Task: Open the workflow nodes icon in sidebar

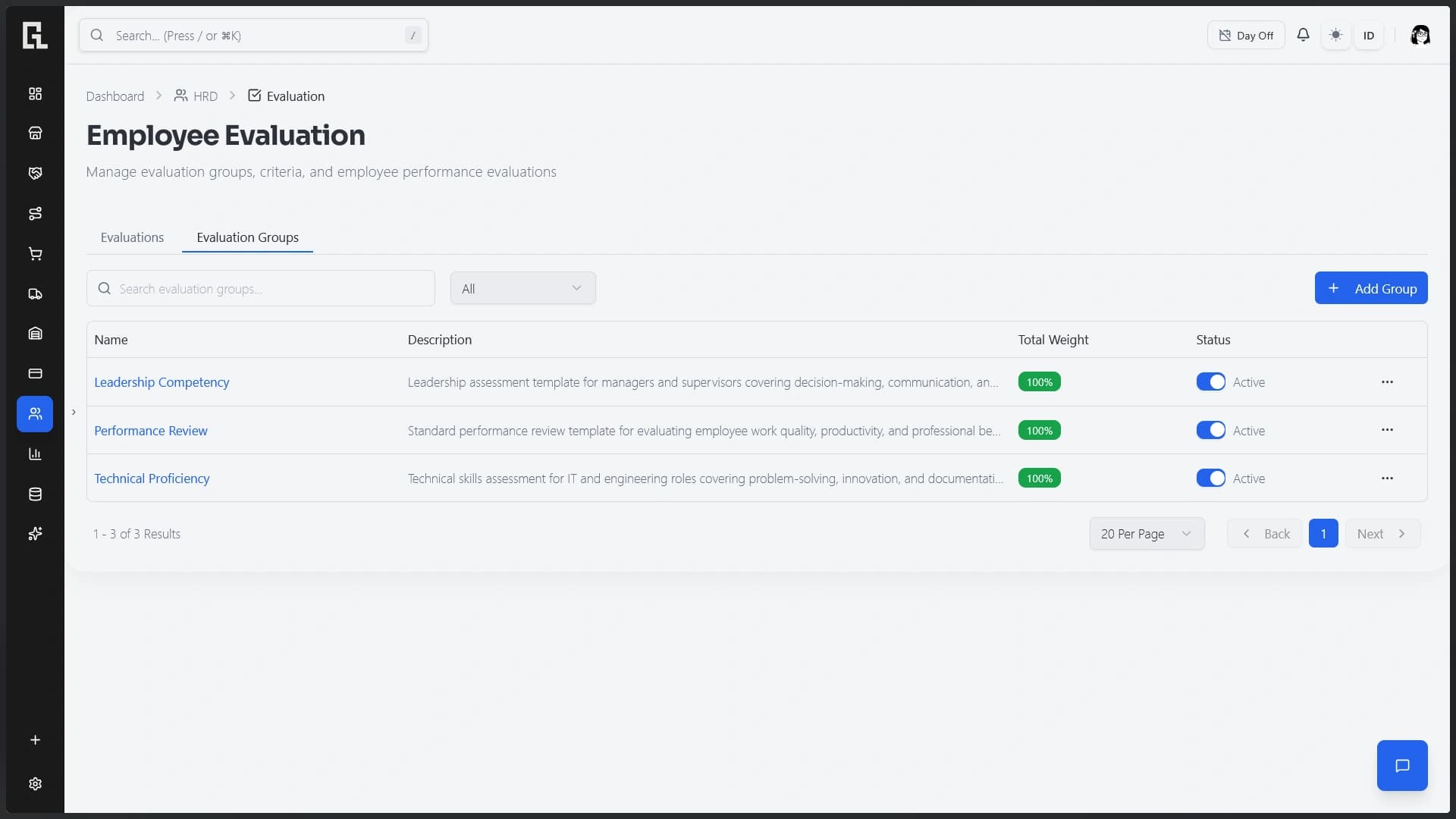Action: tap(35, 213)
